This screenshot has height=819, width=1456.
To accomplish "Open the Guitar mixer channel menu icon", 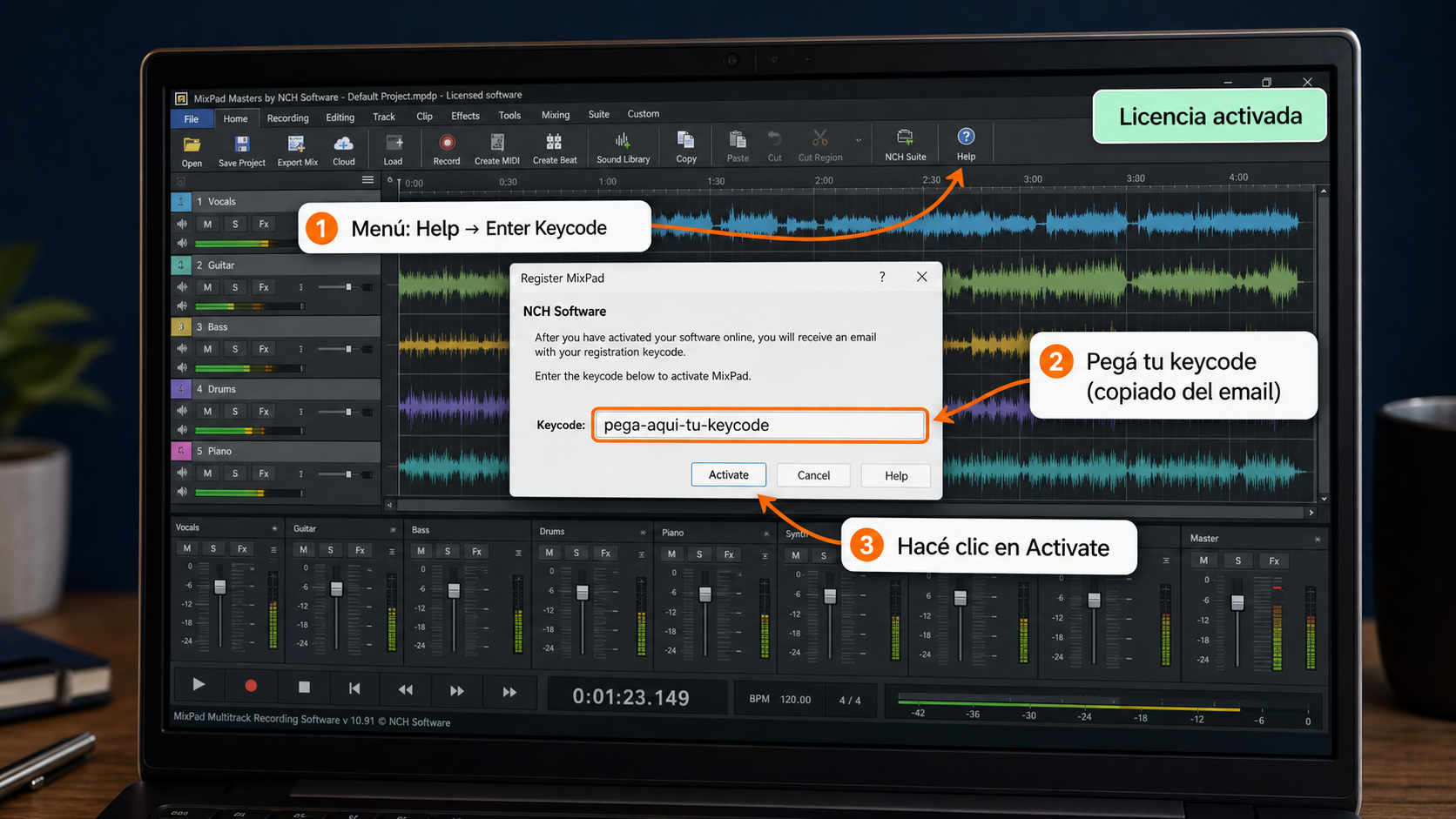I will (393, 529).
